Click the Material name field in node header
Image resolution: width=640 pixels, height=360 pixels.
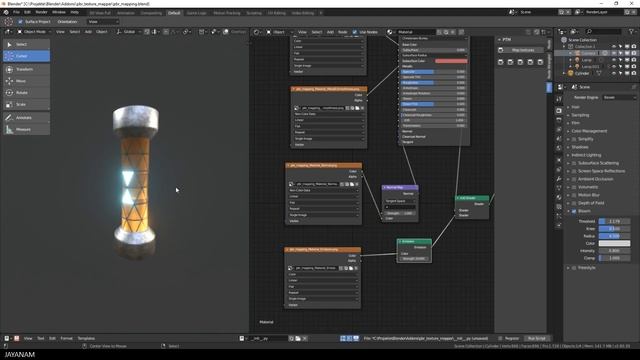(415, 32)
